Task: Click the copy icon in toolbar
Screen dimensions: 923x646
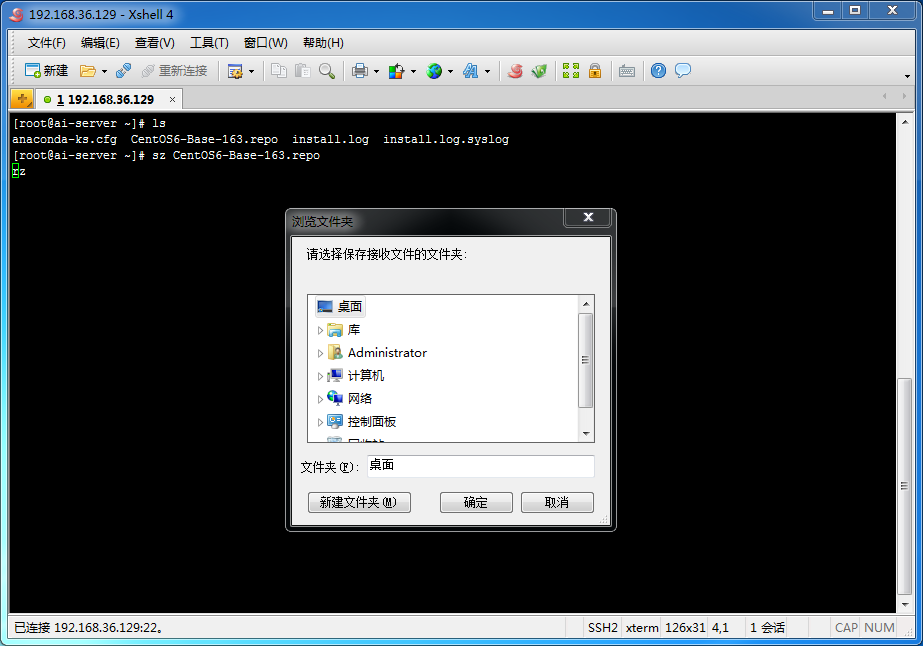Action: point(278,71)
